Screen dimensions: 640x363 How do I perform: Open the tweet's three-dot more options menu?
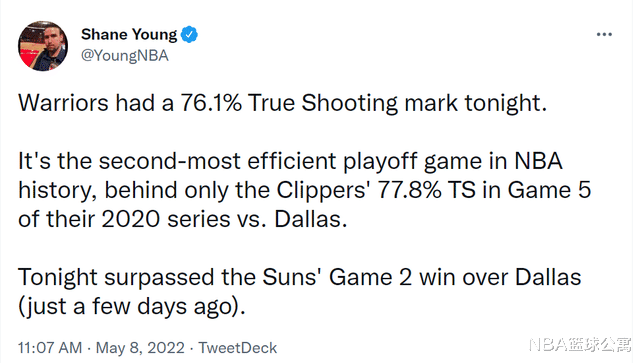[604, 35]
